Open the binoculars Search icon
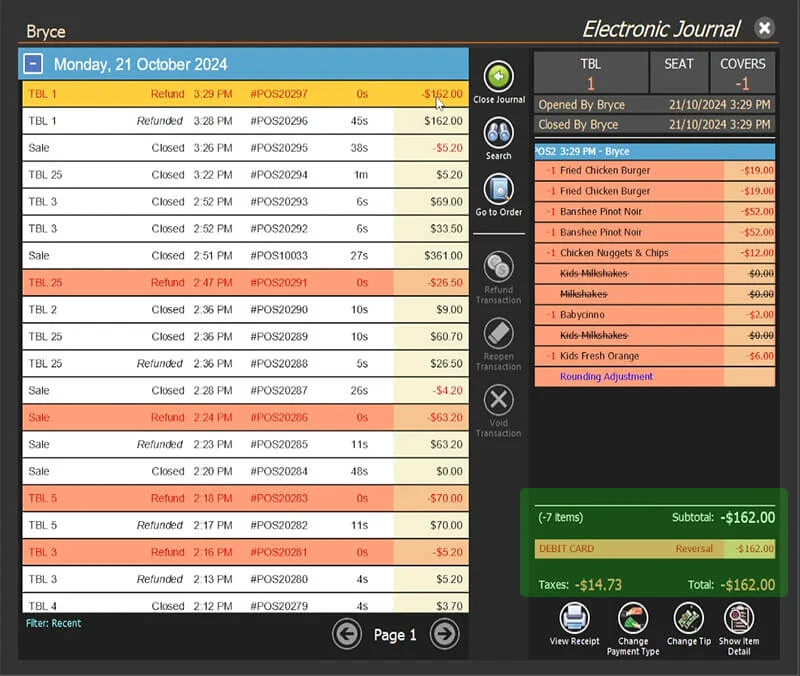The height and width of the screenshot is (676, 800). (498, 133)
